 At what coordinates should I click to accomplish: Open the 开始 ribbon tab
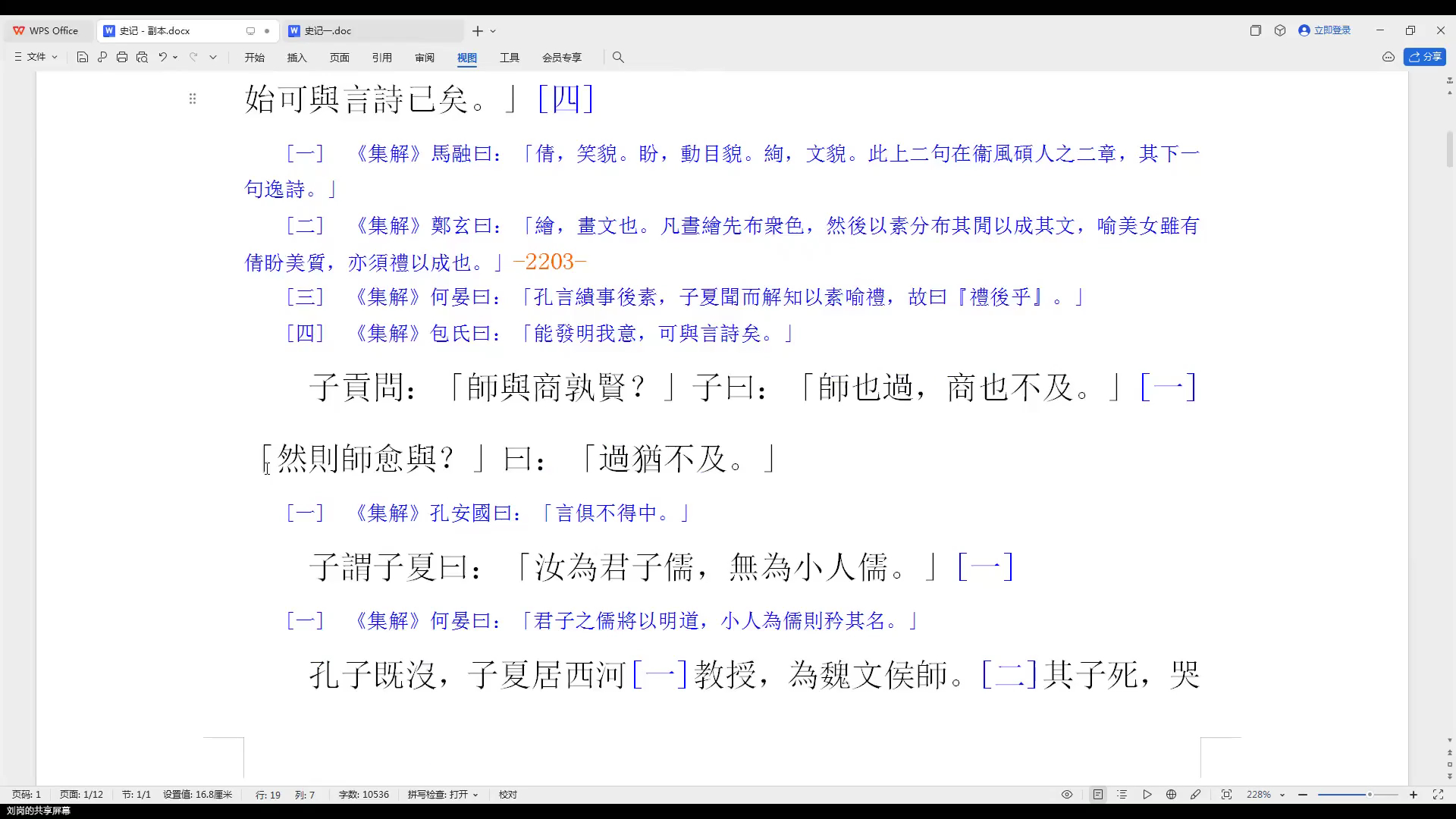click(255, 58)
